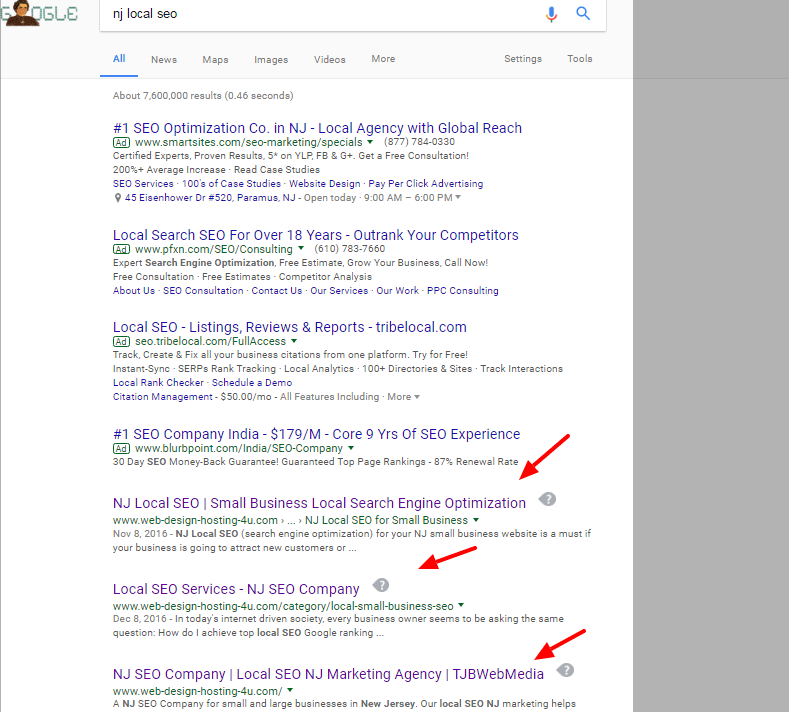Click the Dec 8, 2016 result snippet
The image size is (789, 712).
pyautogui.click(x=338, y=626)
